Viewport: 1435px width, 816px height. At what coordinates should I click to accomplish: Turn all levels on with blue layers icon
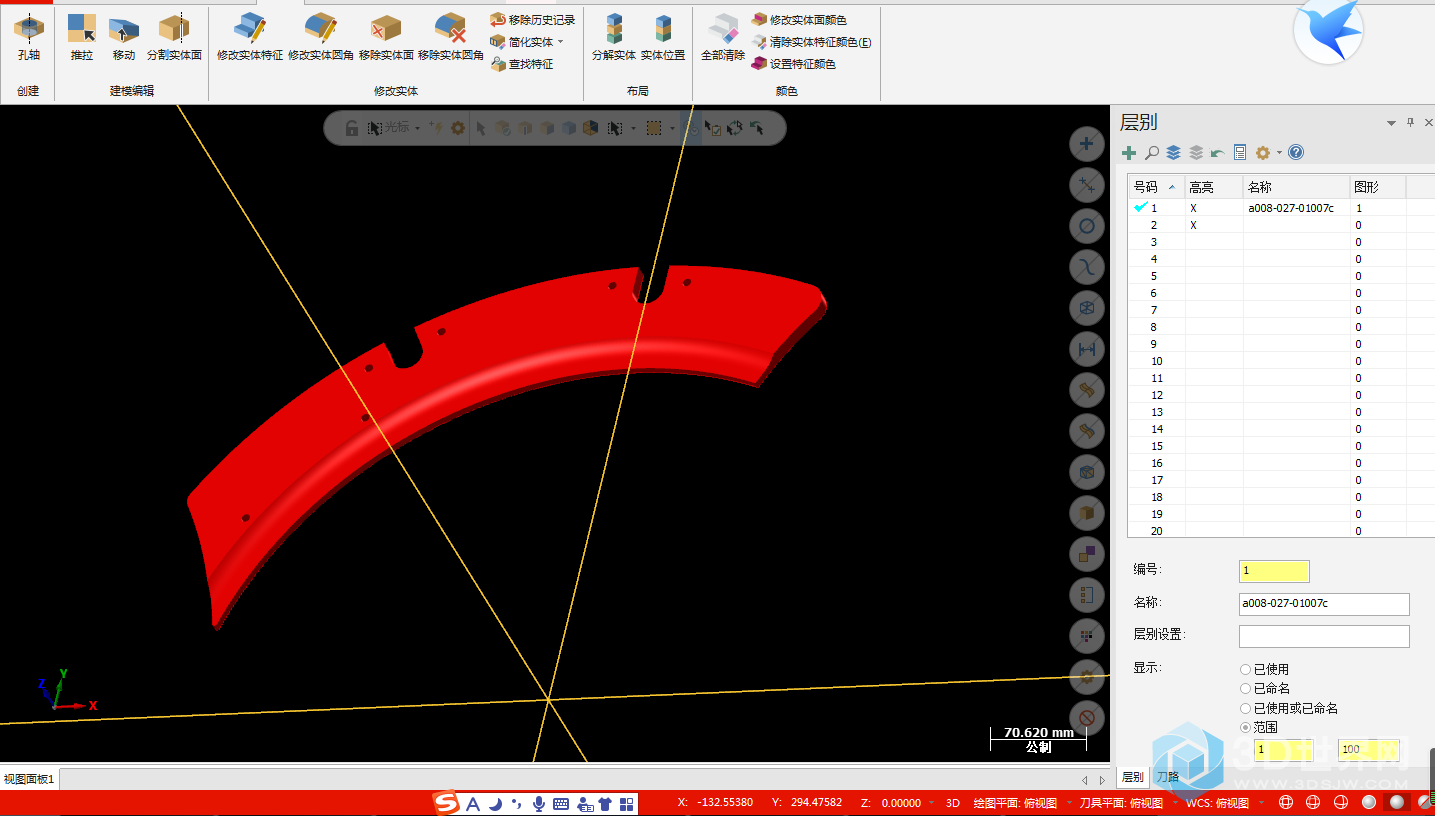click(x=1174, y=153)
